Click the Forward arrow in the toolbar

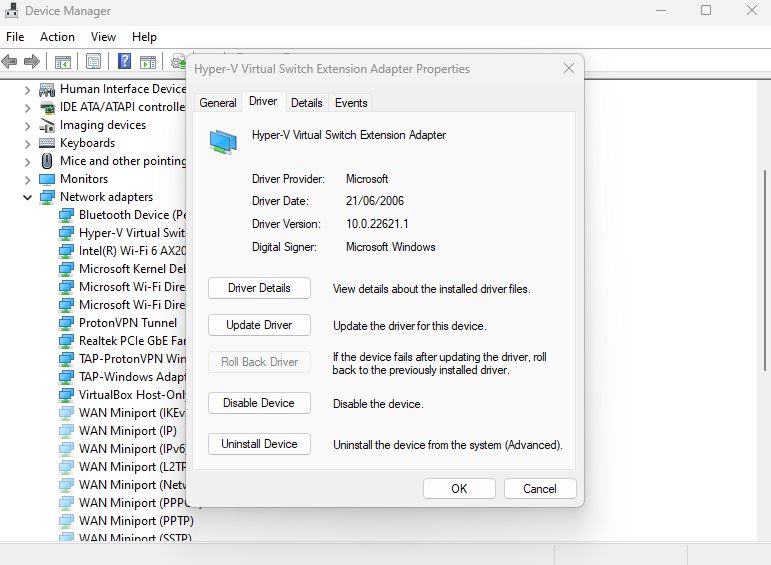(x=31, y=61)
